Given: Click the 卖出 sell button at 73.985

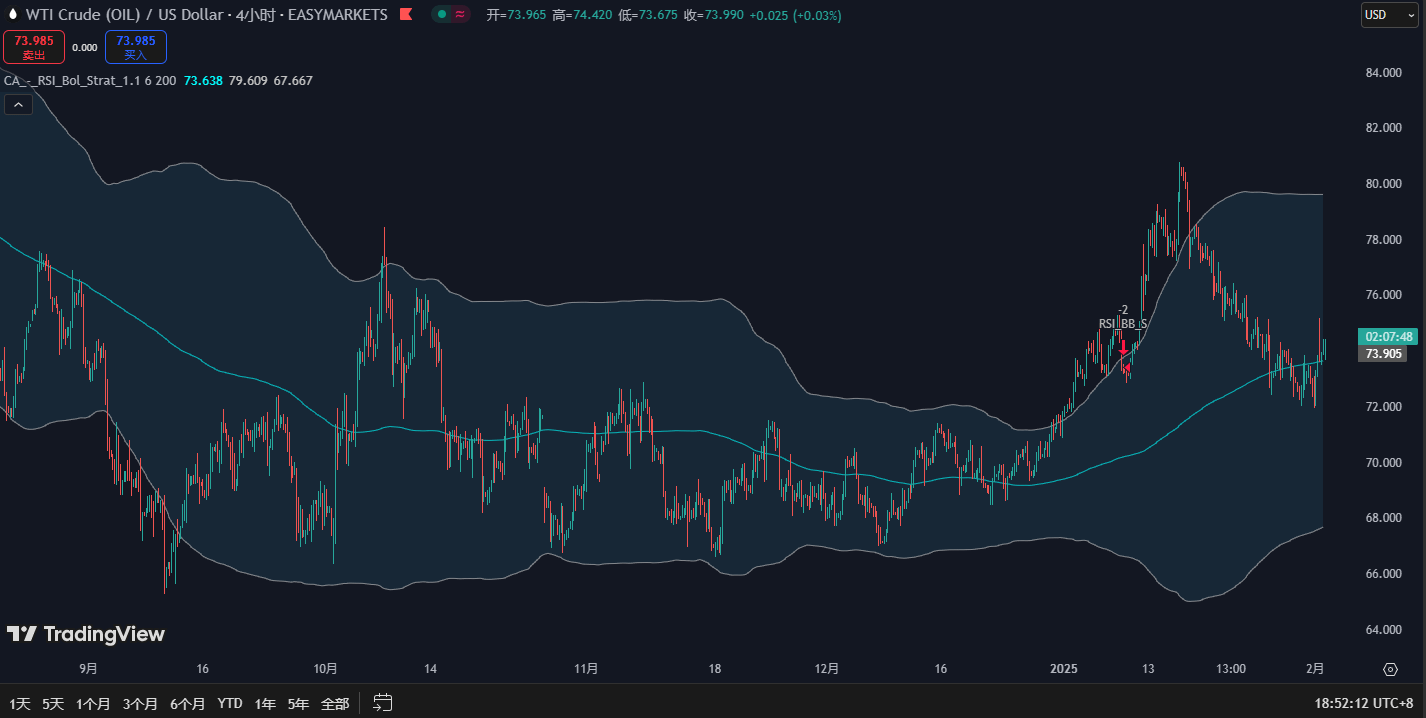Looking at the screenshot, I should (34, 46).
